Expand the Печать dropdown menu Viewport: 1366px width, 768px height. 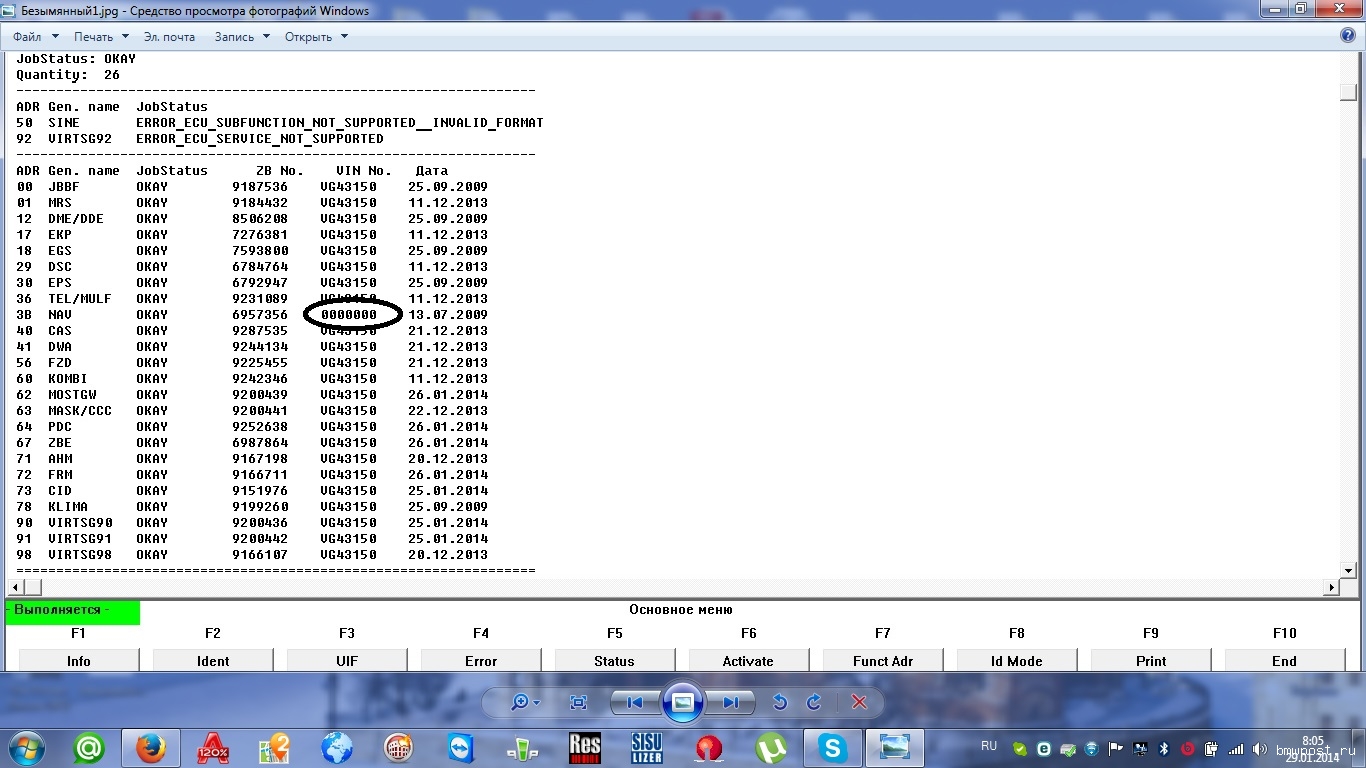(x=100, y=37)
